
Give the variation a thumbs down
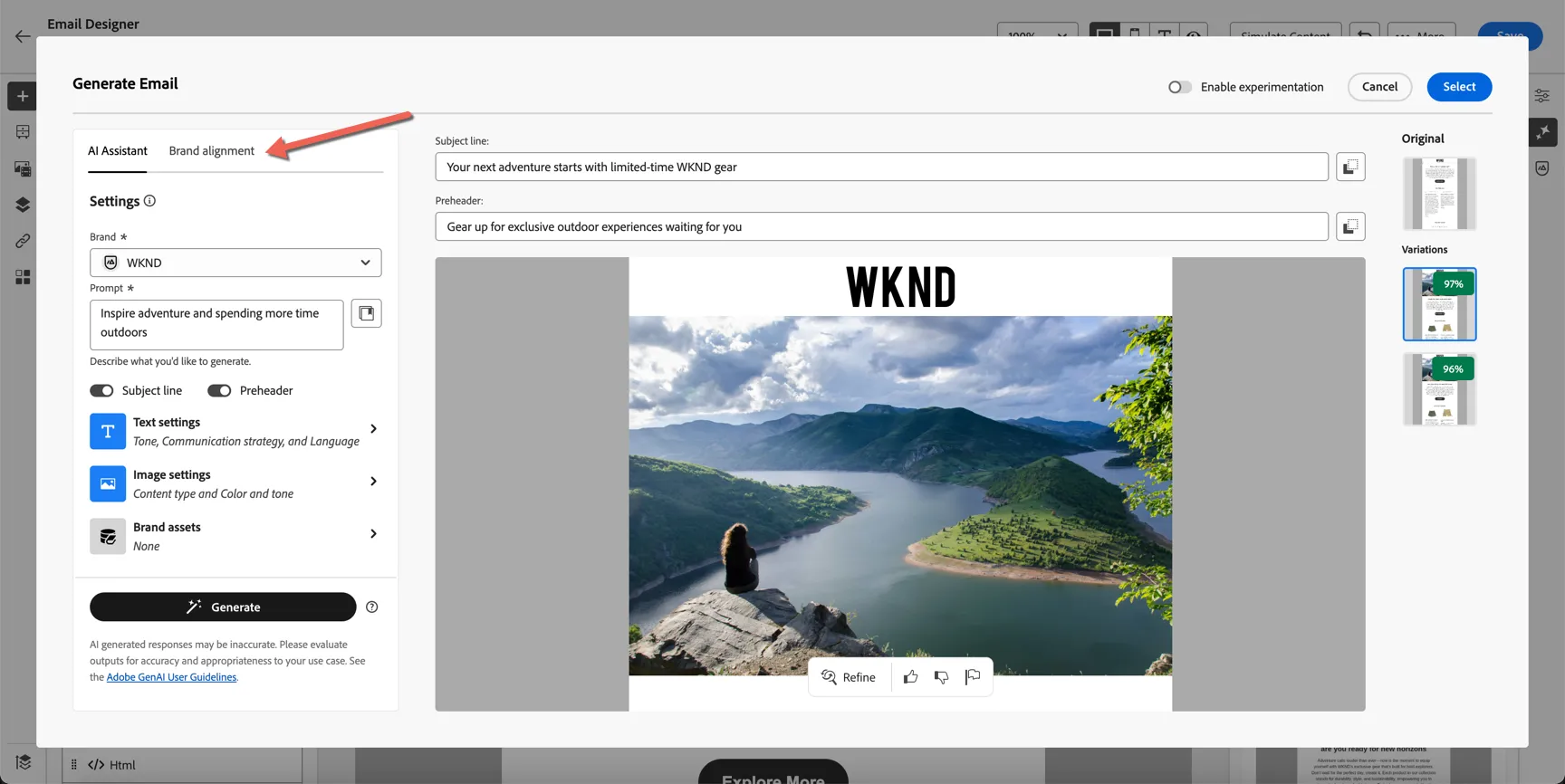tap(941, 677)
